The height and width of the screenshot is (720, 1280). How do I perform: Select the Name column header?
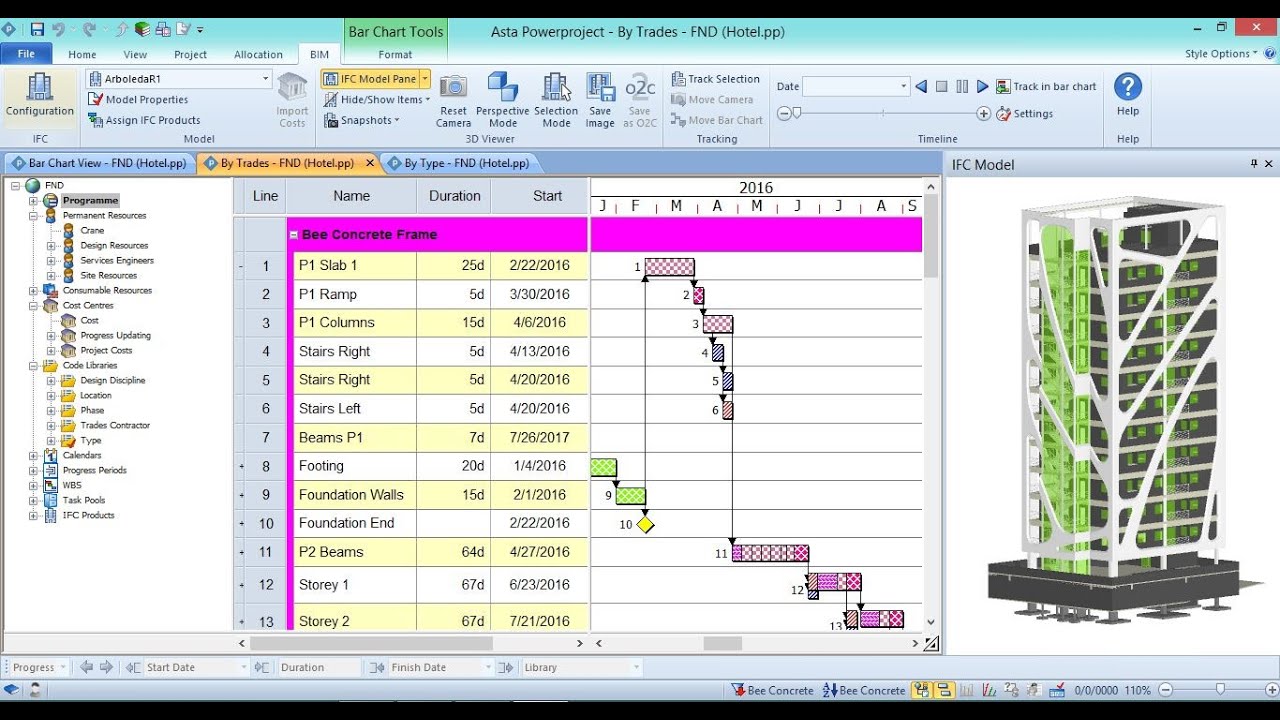[351, 196]
